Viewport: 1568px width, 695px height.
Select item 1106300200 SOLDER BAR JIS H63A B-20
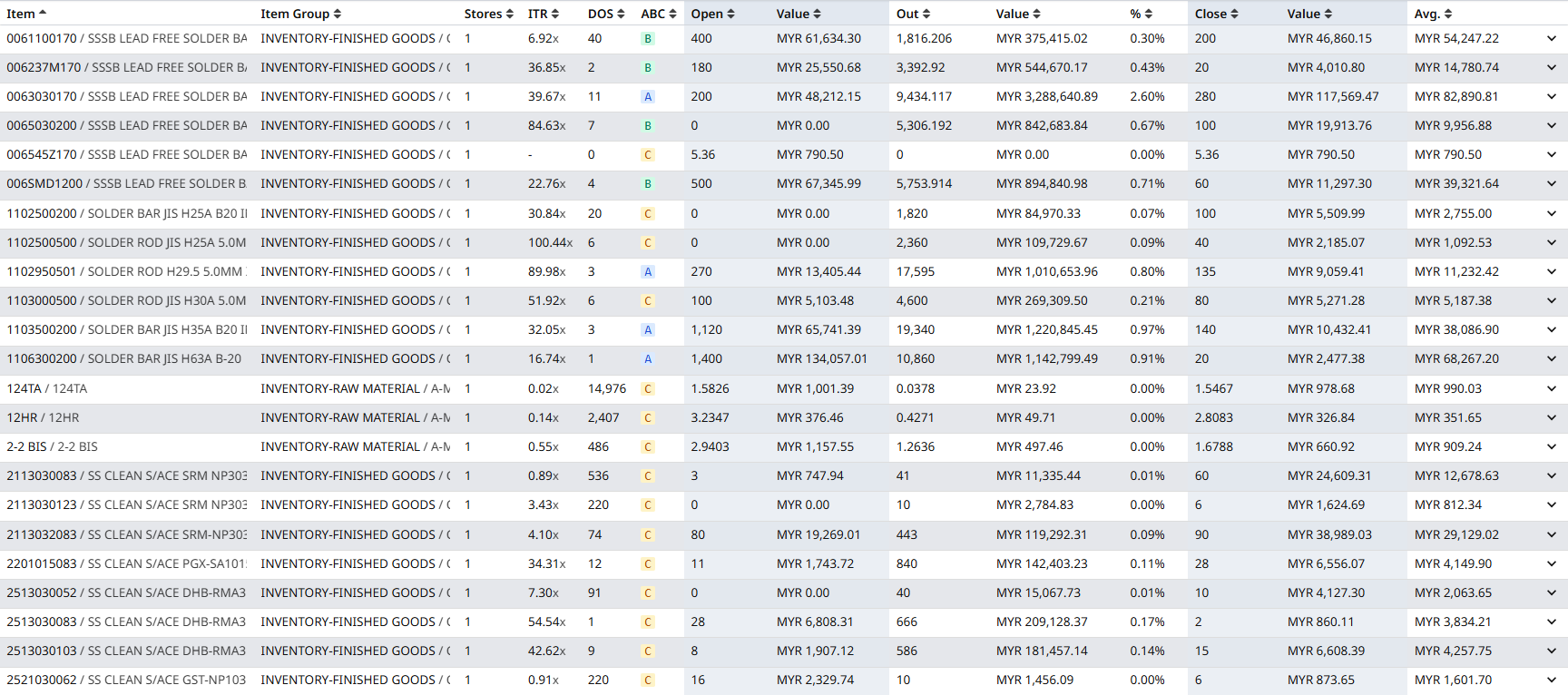[x=124, y=358]
